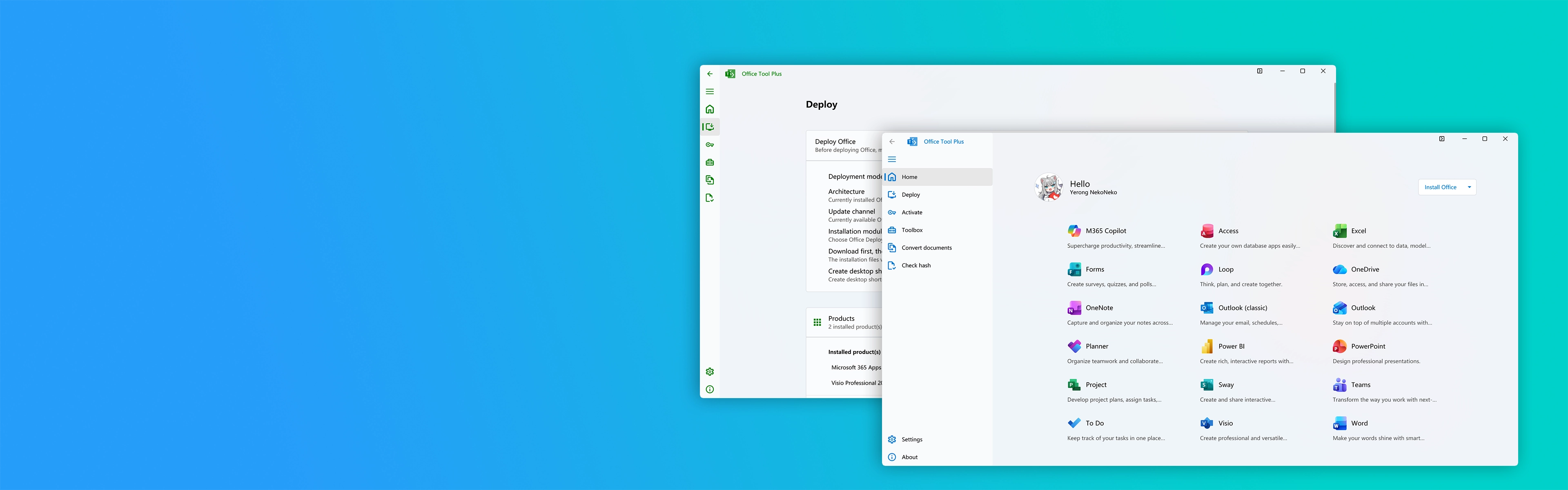Open Check hash in the sidebar
This screenshot has height=490, width=1568.
[938, 265]
